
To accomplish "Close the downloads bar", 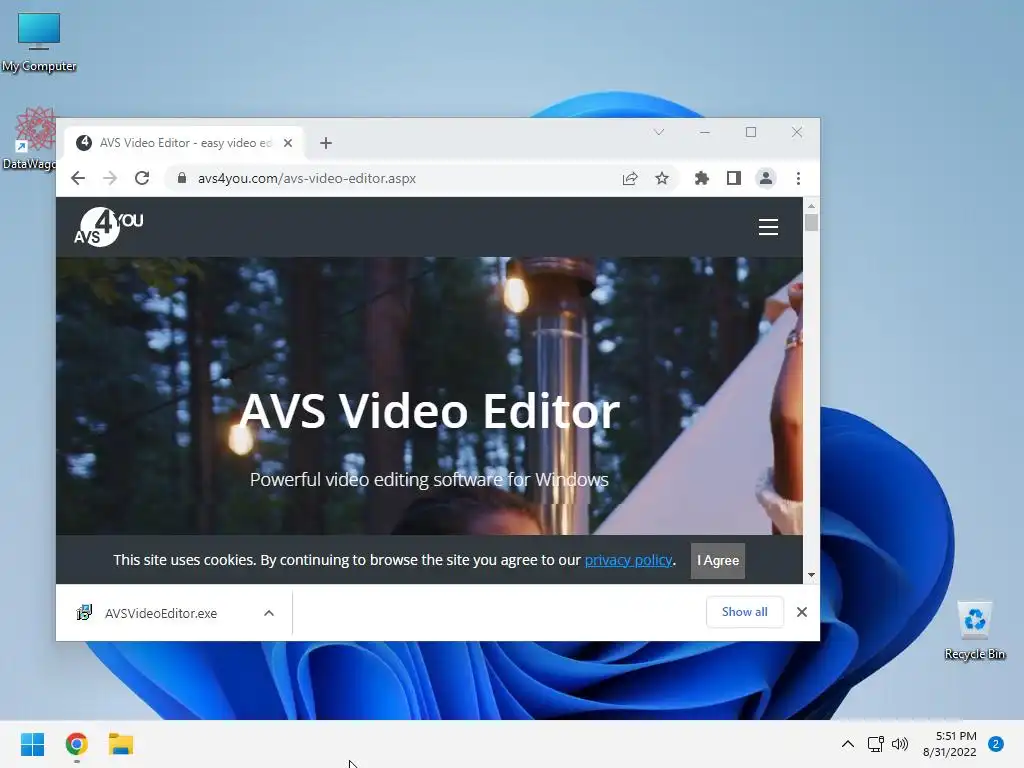I will [x=802, y=612].
